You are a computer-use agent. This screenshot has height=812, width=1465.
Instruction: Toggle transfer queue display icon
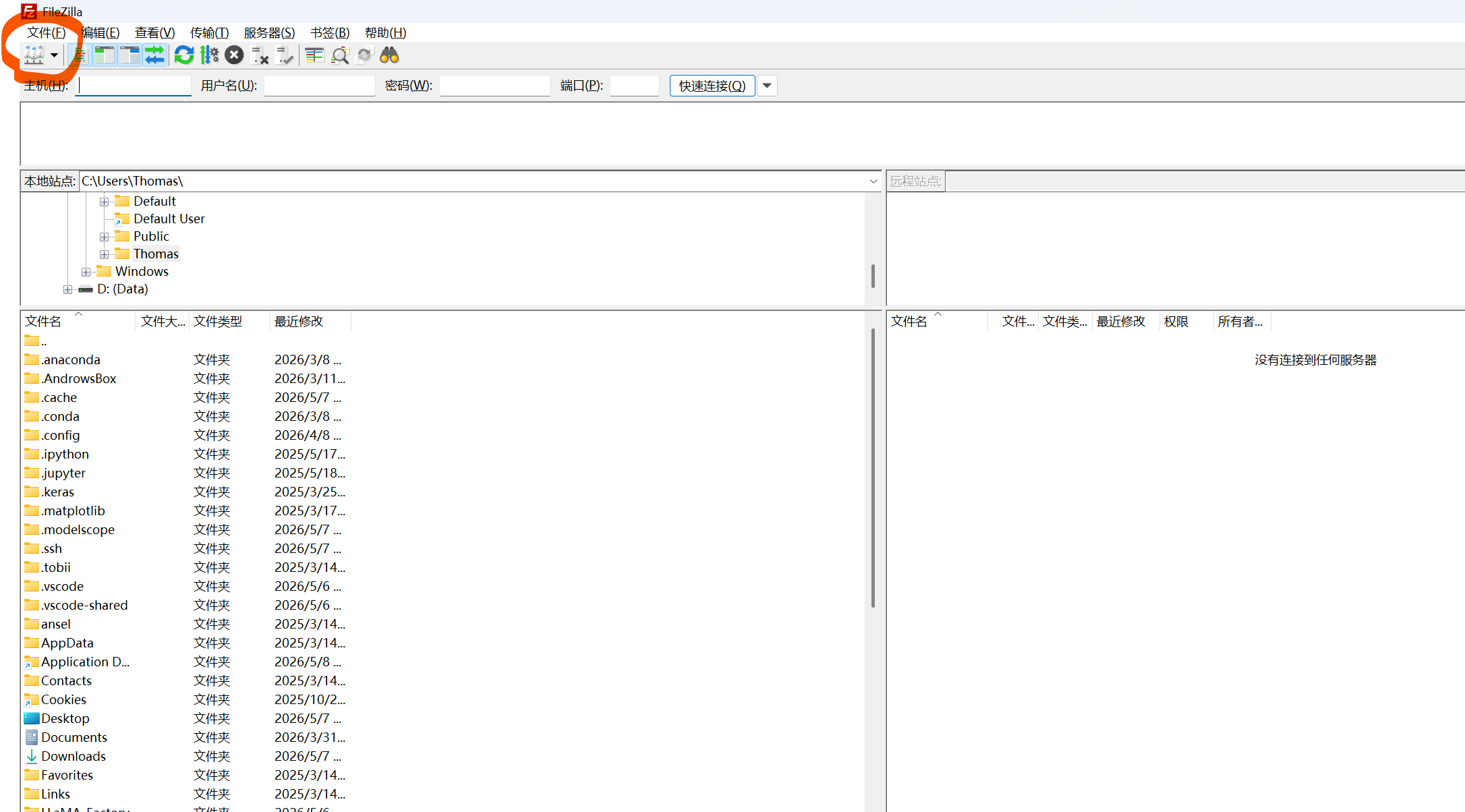[154, 55]
